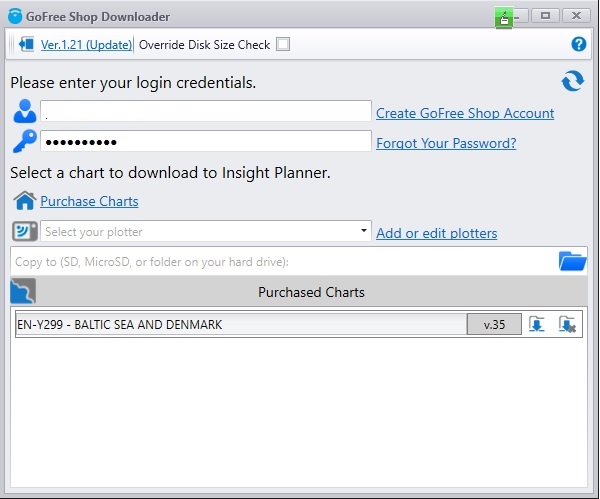Click the folder icon to browse for destination
This screenshot has width=600, height=499.
pos(572,262)
